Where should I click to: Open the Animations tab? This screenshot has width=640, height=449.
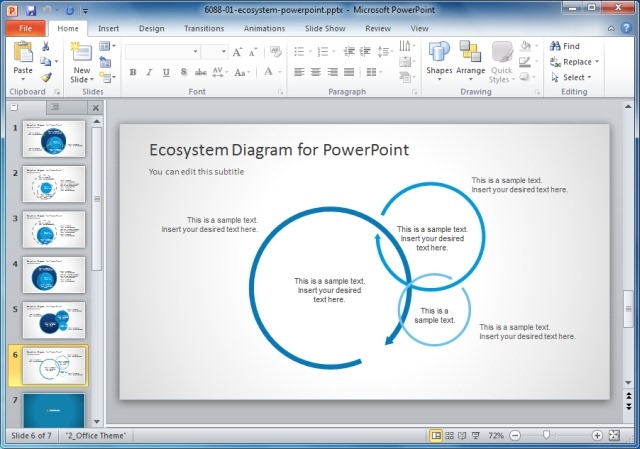(264, 28)
